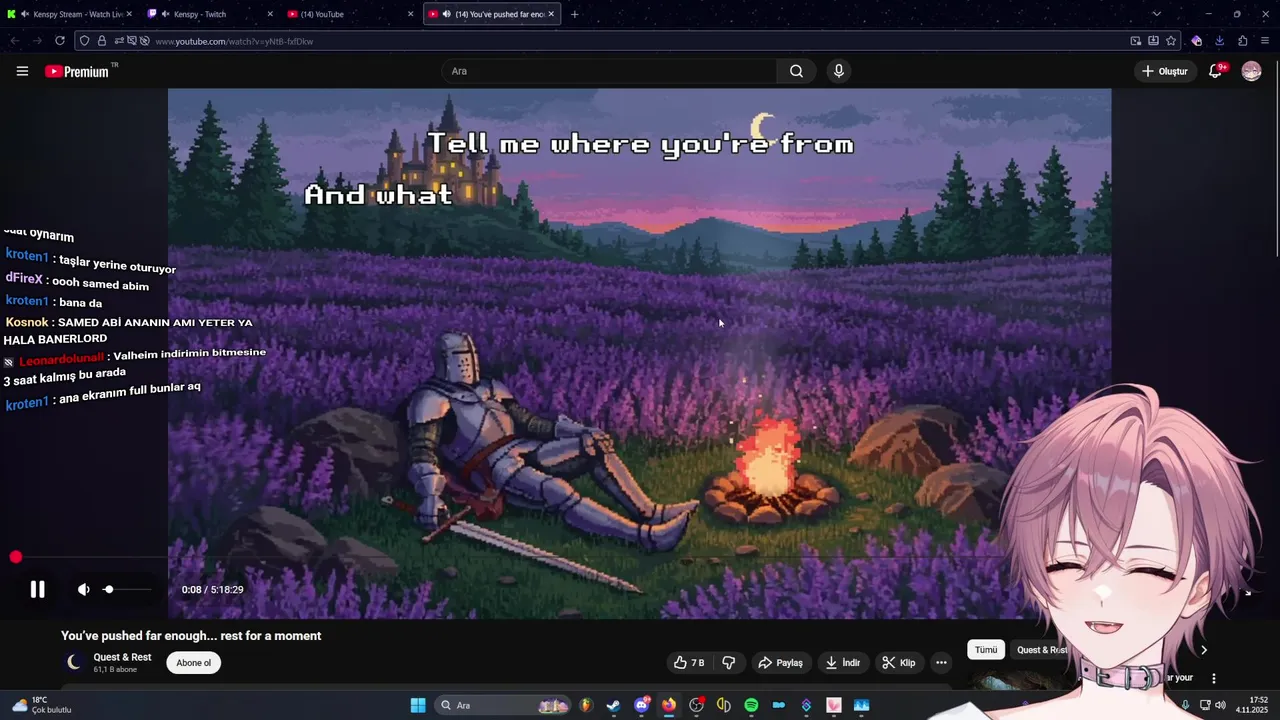The height and width of the screenshot is (720, 1280).
Task: Create a clip with 'Klip'
Action: point(898,662)
